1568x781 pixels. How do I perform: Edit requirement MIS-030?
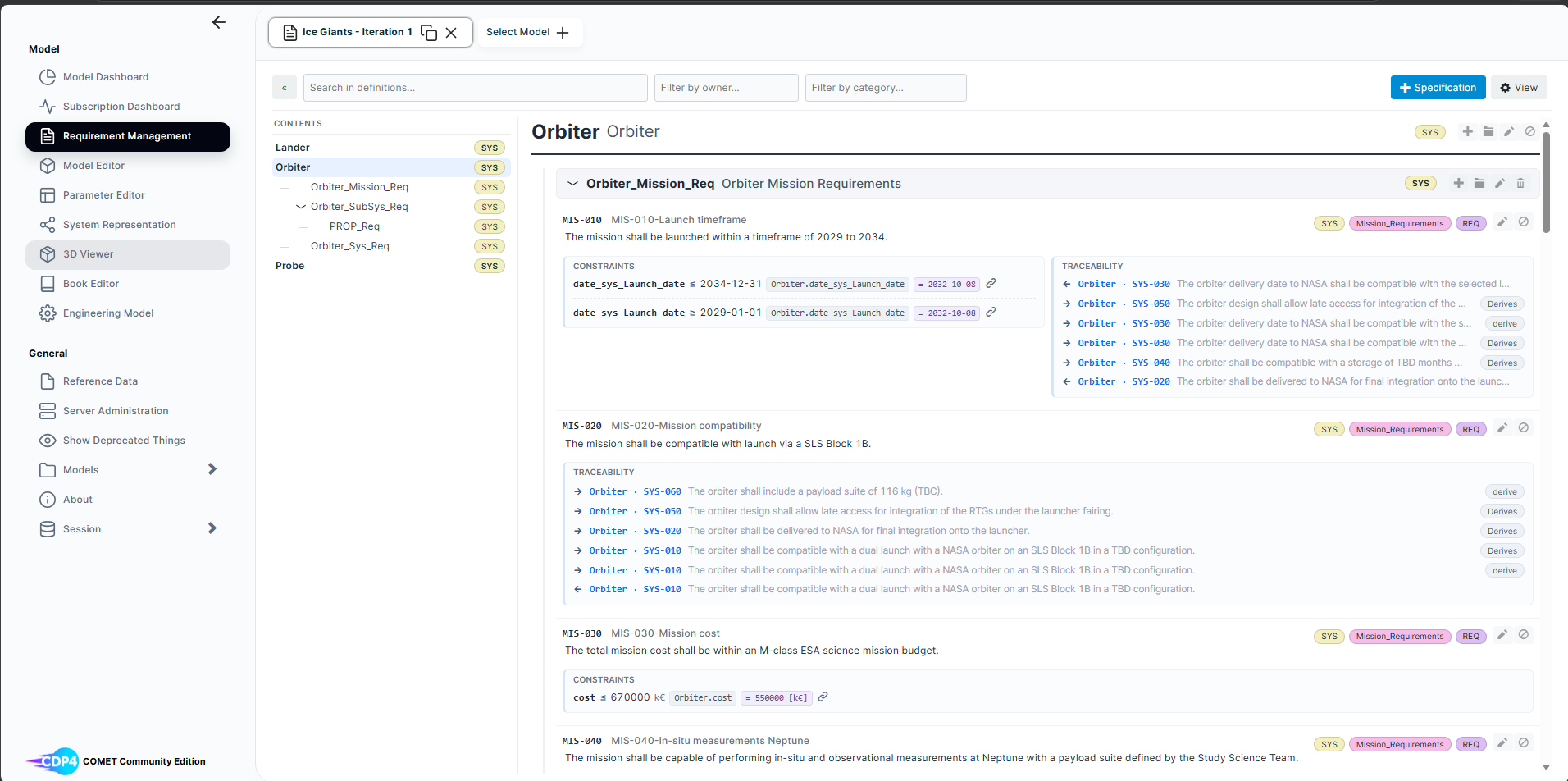pos(1502,634)
